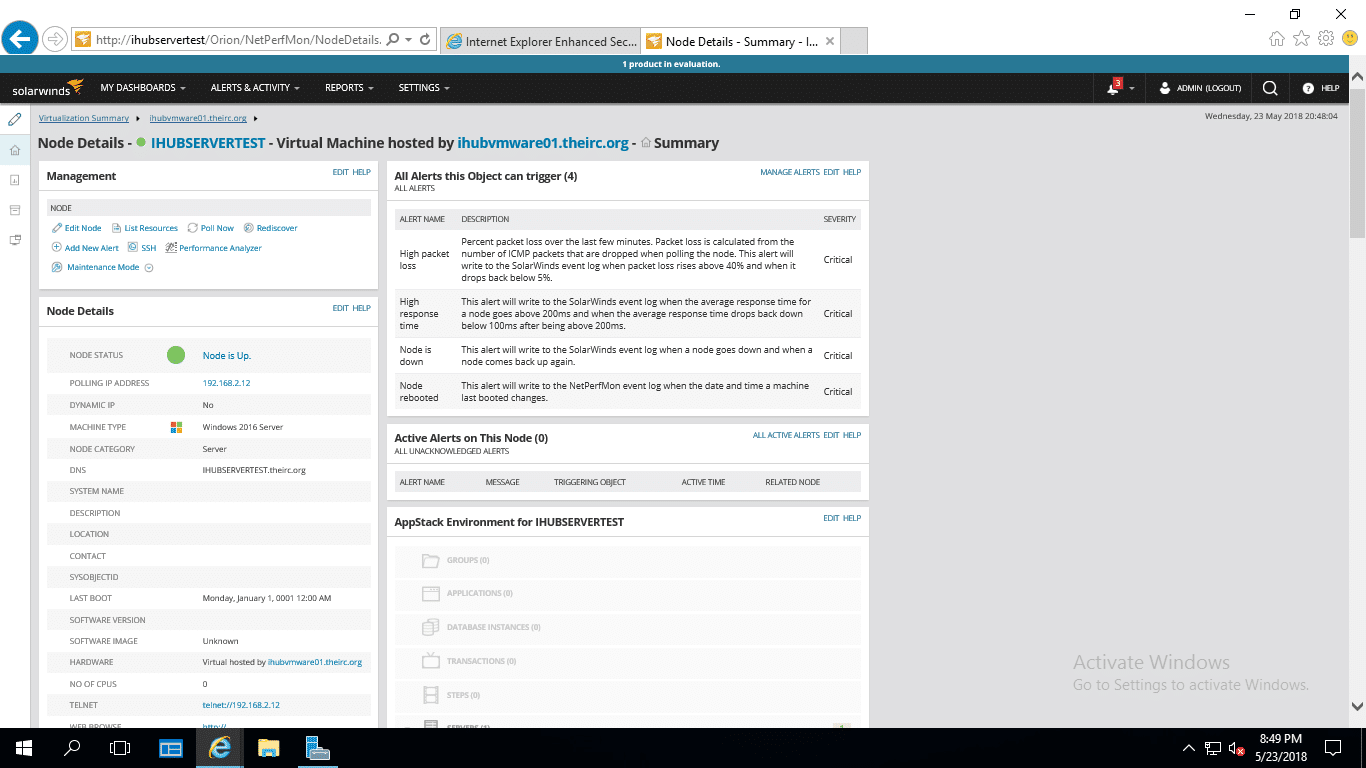The width and height of the screenshot is (1366, 768).
Task: Click the Internet Explorer forward arrow
Action: tap(55, 40)
